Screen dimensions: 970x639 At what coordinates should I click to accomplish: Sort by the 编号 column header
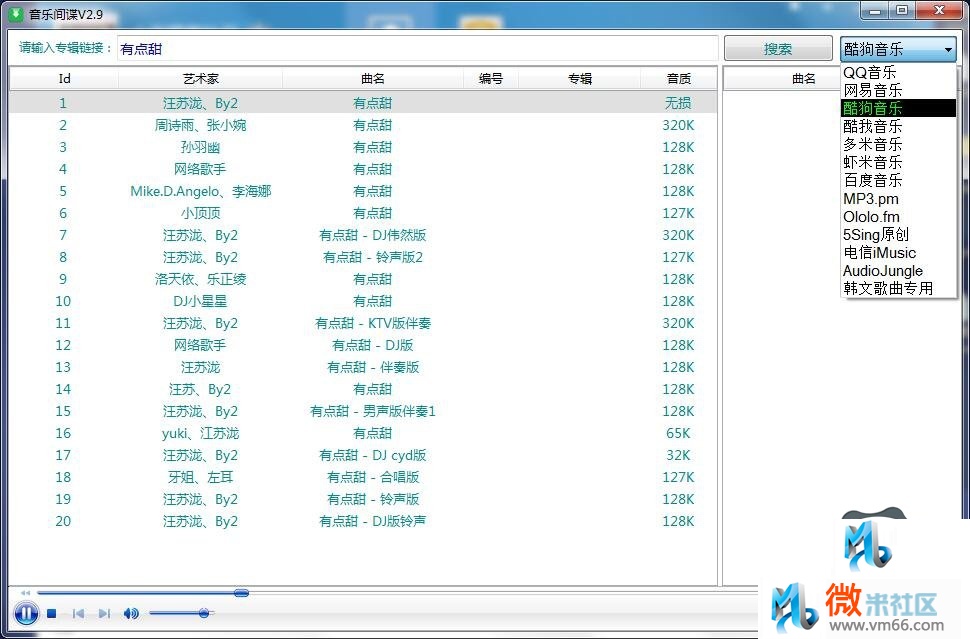click(491, 79)
